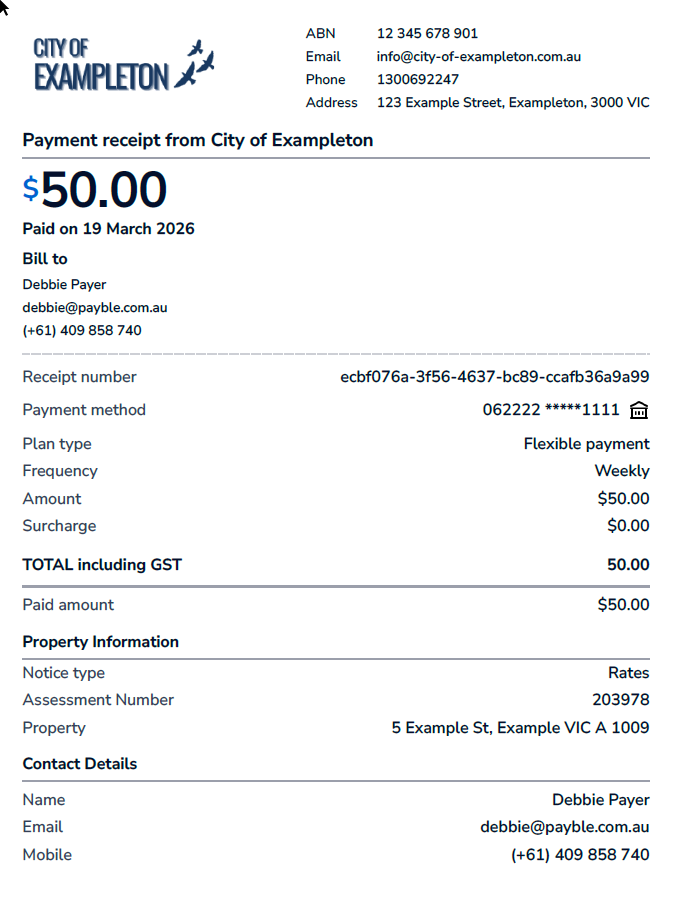Viewport: 673px width, 897px height.
Task: Click the email under Bill to
Action: coord(95,308)
